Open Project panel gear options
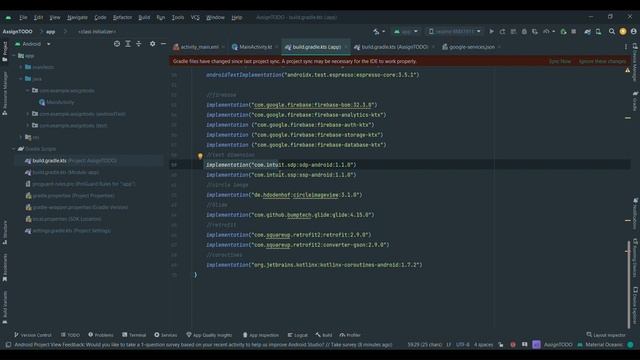 [152, 44]
